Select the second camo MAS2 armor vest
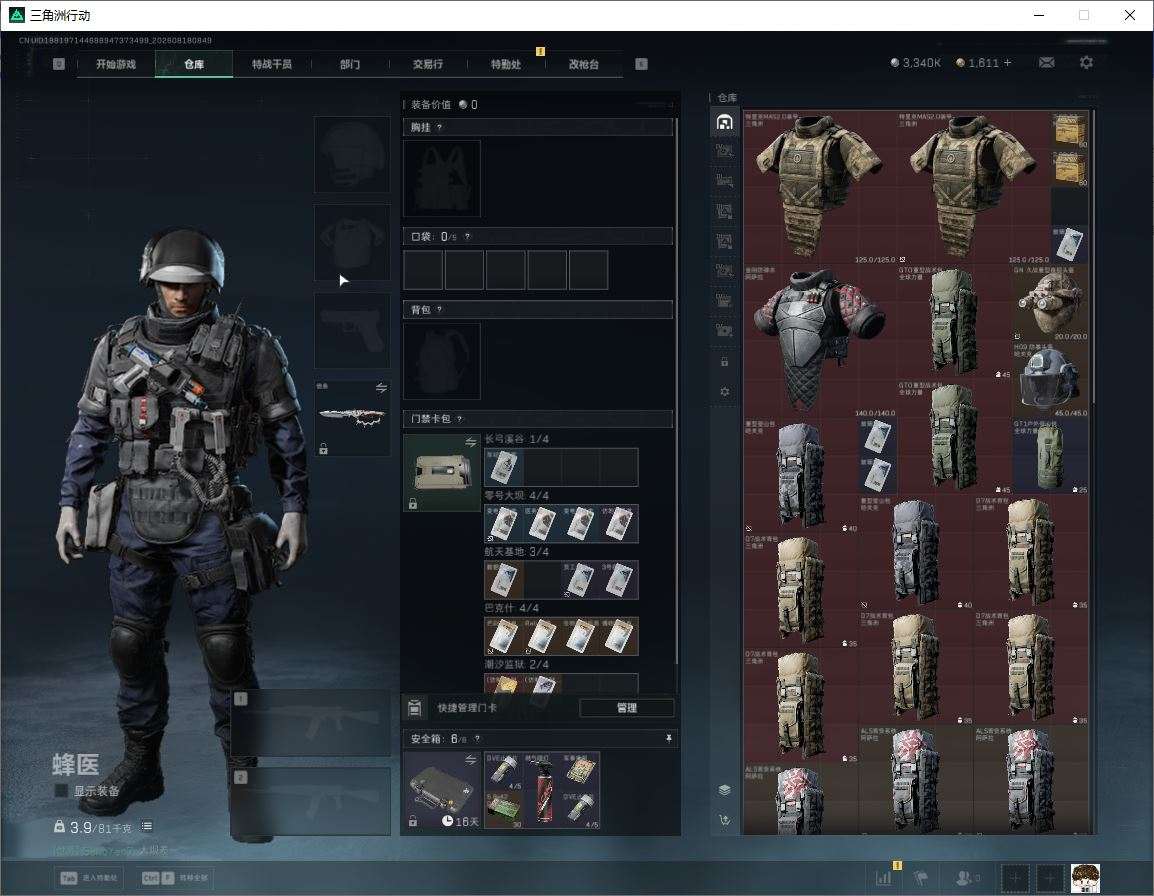The height and width of the screenshot is (896, 1154). tap(973, 187)
